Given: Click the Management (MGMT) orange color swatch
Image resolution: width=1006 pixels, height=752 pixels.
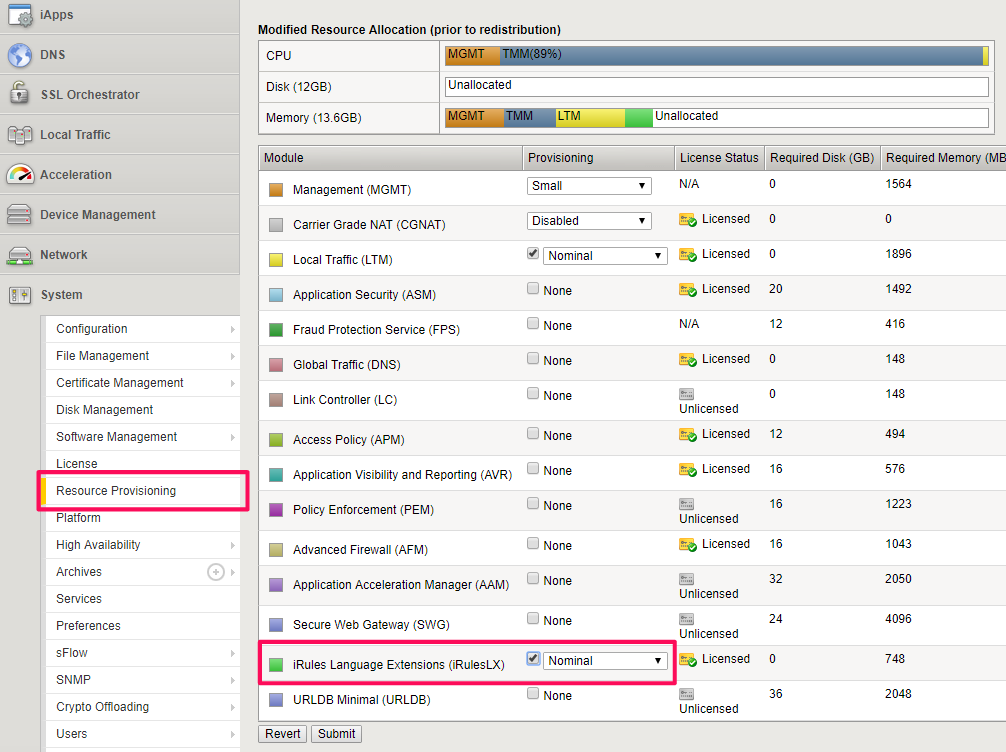Looking at the screenshot, I should point(276,190).
